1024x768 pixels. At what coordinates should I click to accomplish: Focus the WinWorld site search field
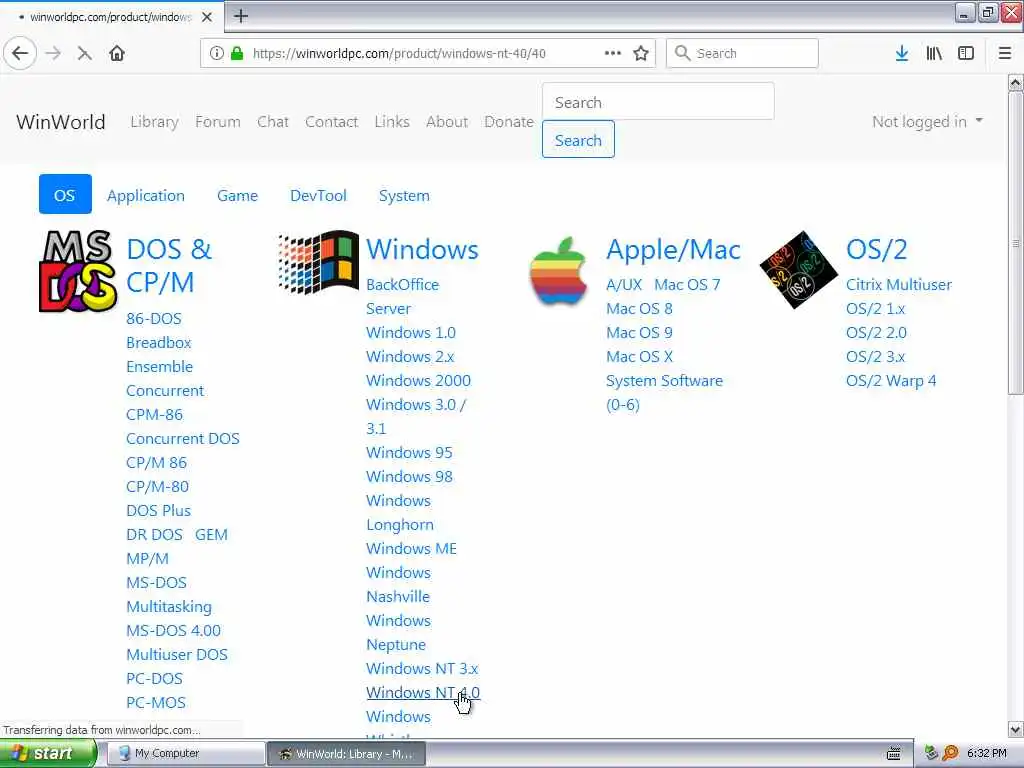tap(658, 102)
